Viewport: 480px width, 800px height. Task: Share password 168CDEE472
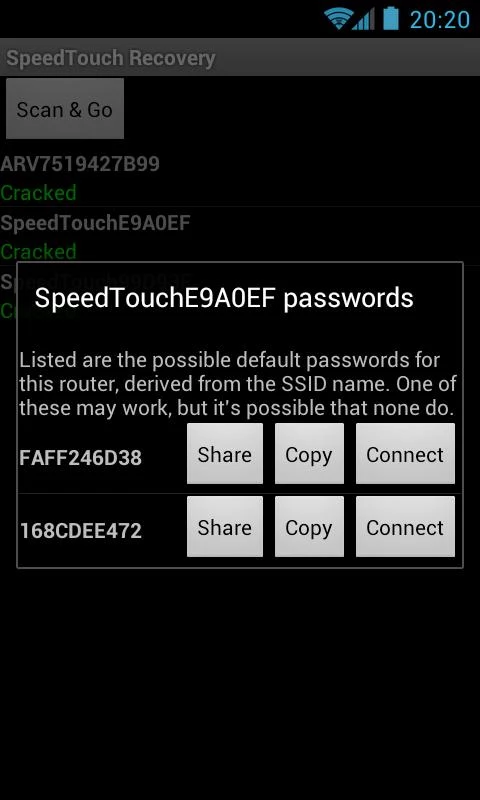click(224, 527)
